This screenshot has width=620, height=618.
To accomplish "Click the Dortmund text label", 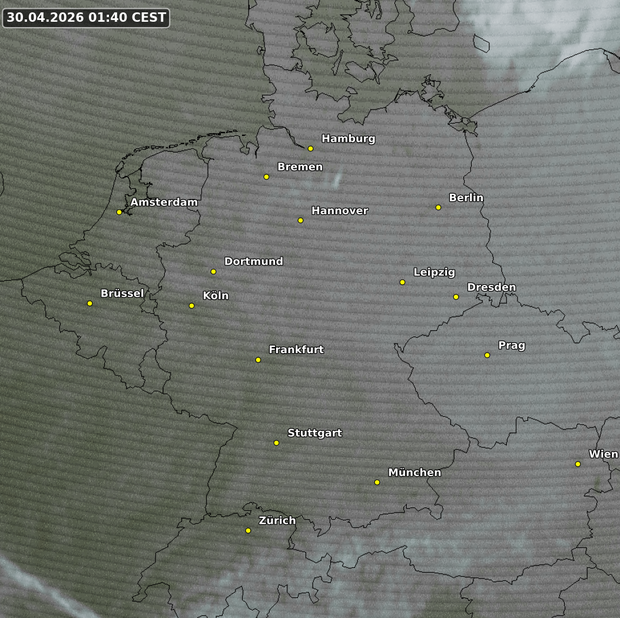I will (x=253, y=261).
